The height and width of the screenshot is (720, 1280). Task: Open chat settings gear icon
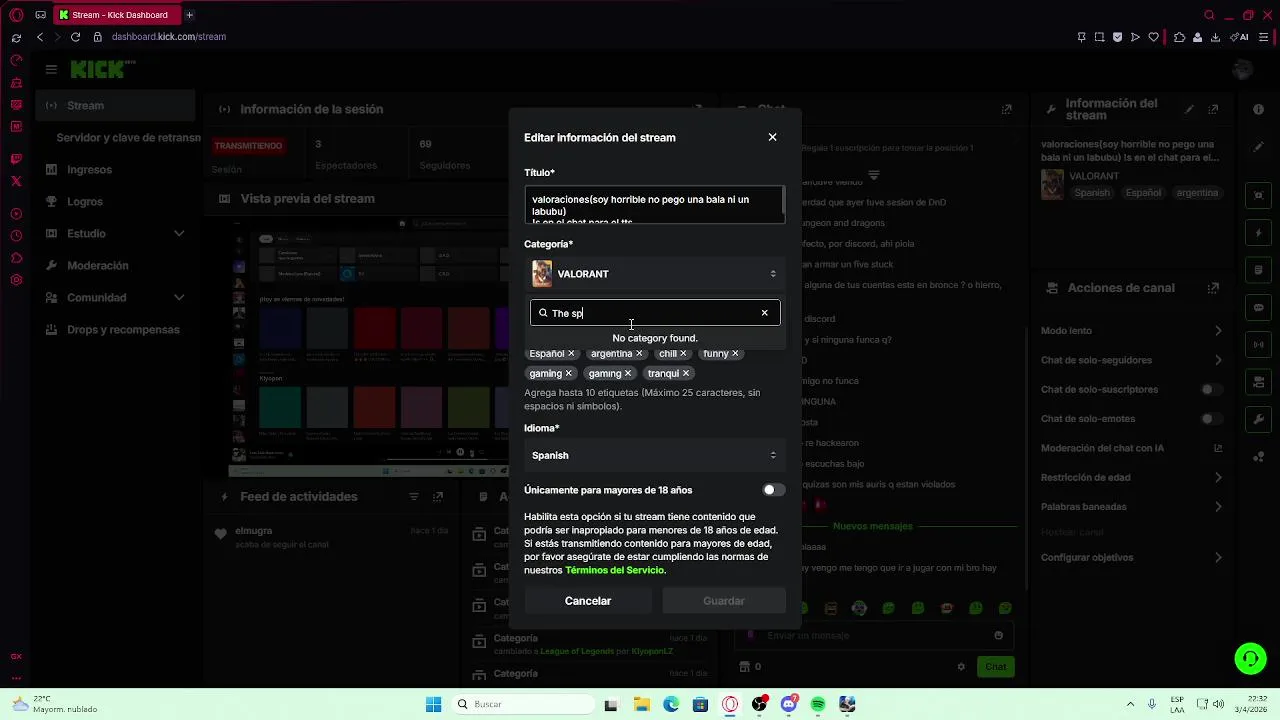coord(961,666)
